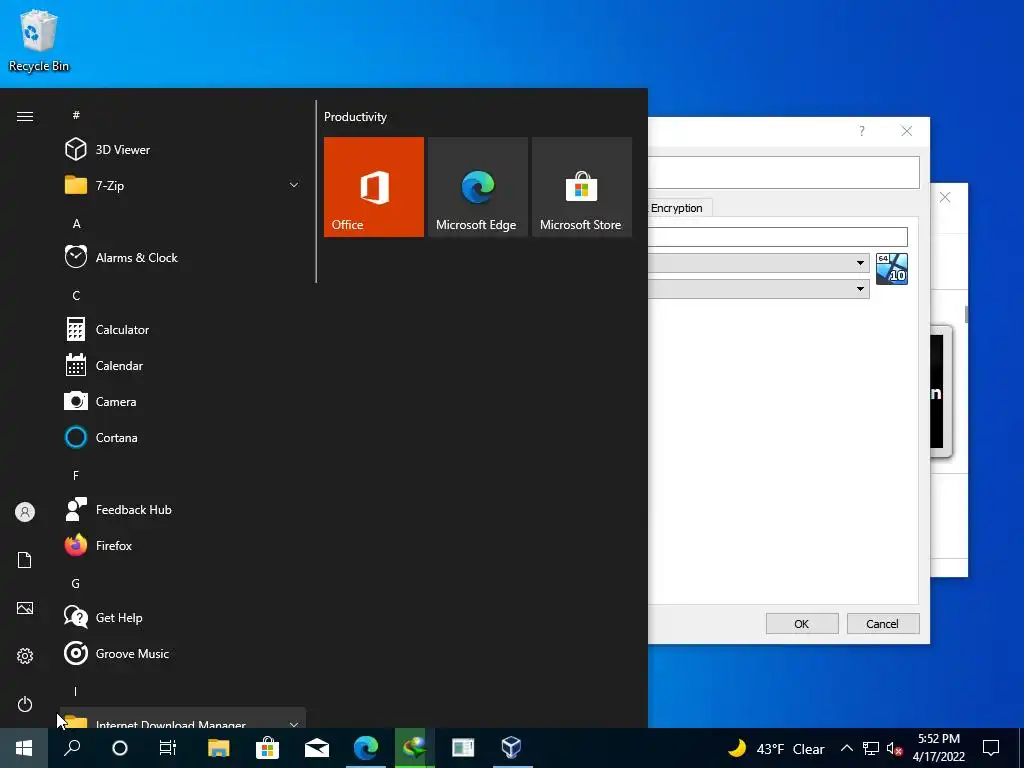Click the dialog help question mark

861,131
